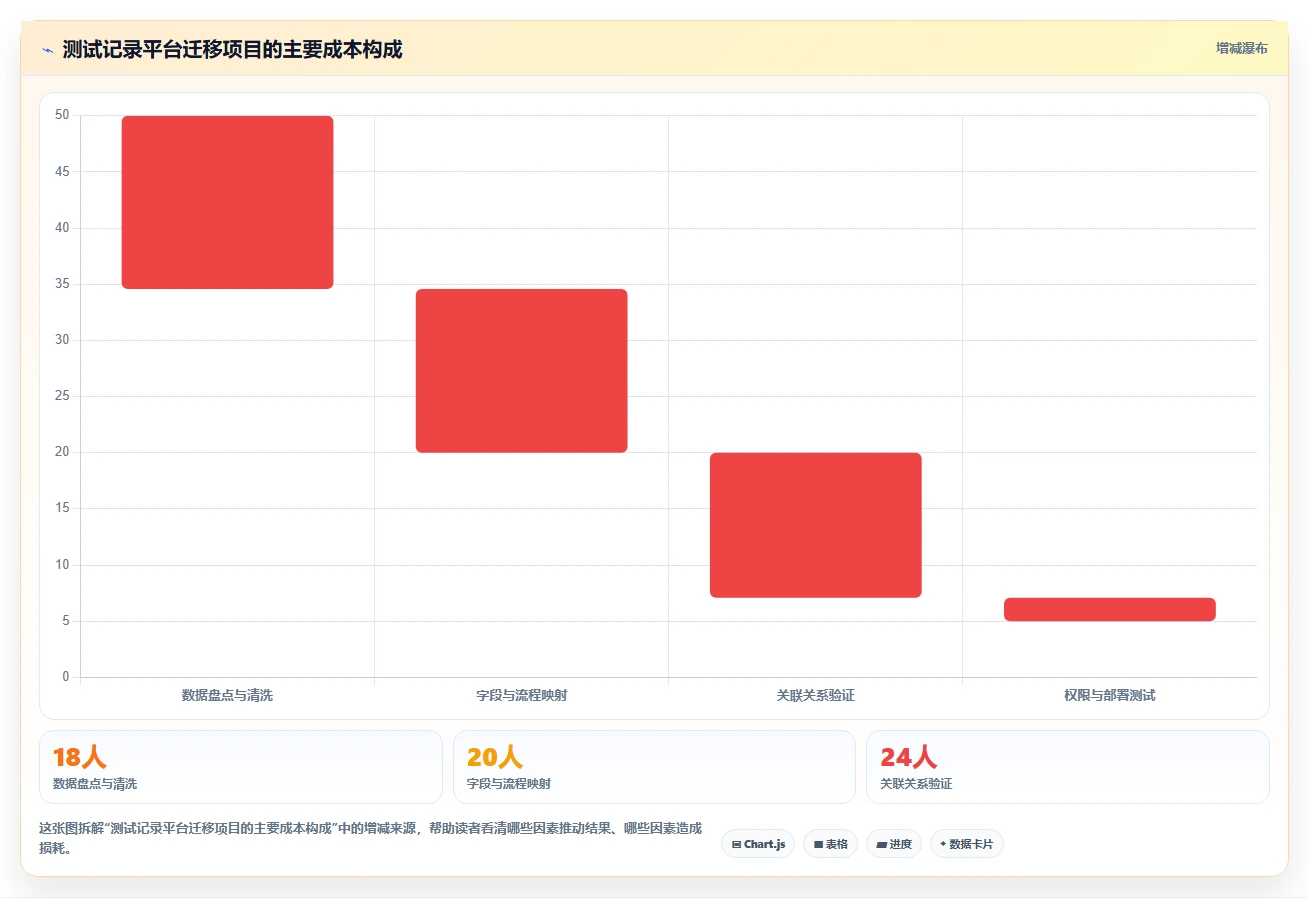Click the 测试记录平台迁移项目的主要成本构成 title
The width and height of the screenshot is (1309, 898).
232,50
